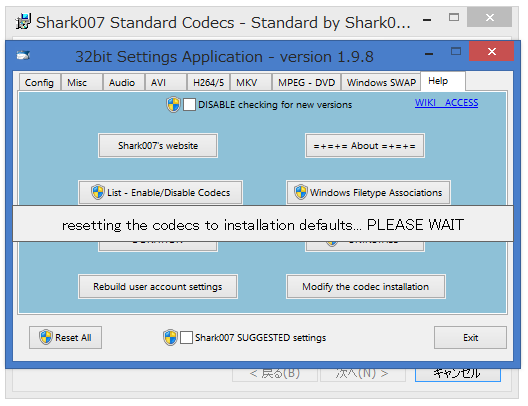The image size is (528, 406).
Task: Open the Windows SWAP tab
Action: tap(381, 82)
